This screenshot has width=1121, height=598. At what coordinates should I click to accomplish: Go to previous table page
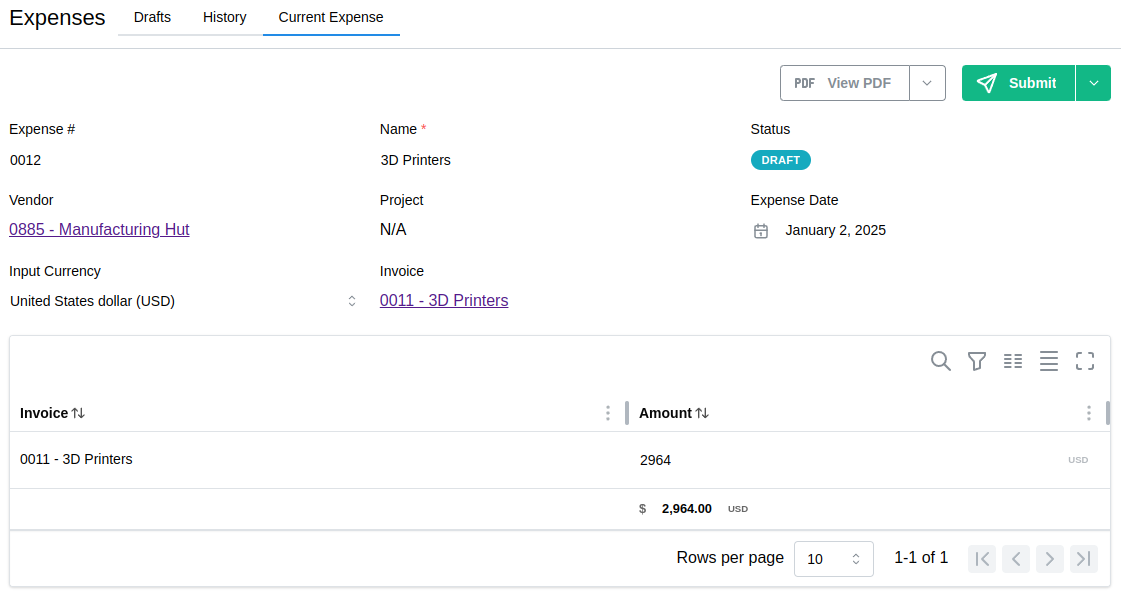tap(1016, 559)
